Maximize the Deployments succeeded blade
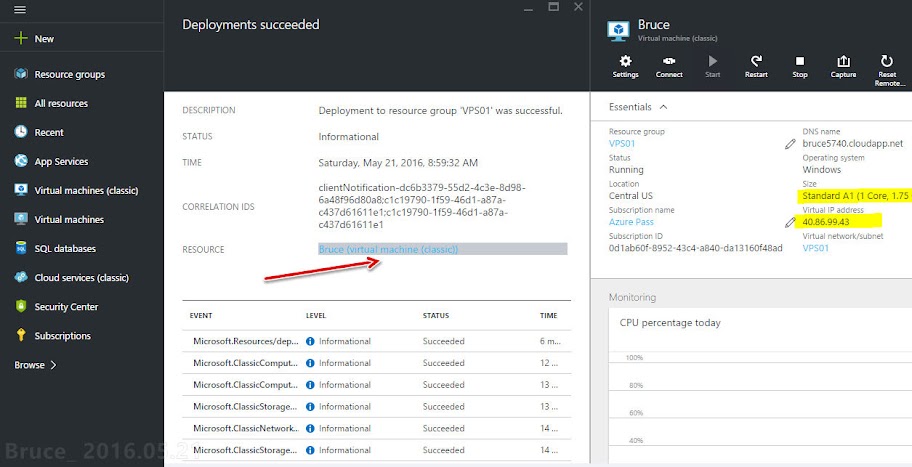 pos(554,7)
